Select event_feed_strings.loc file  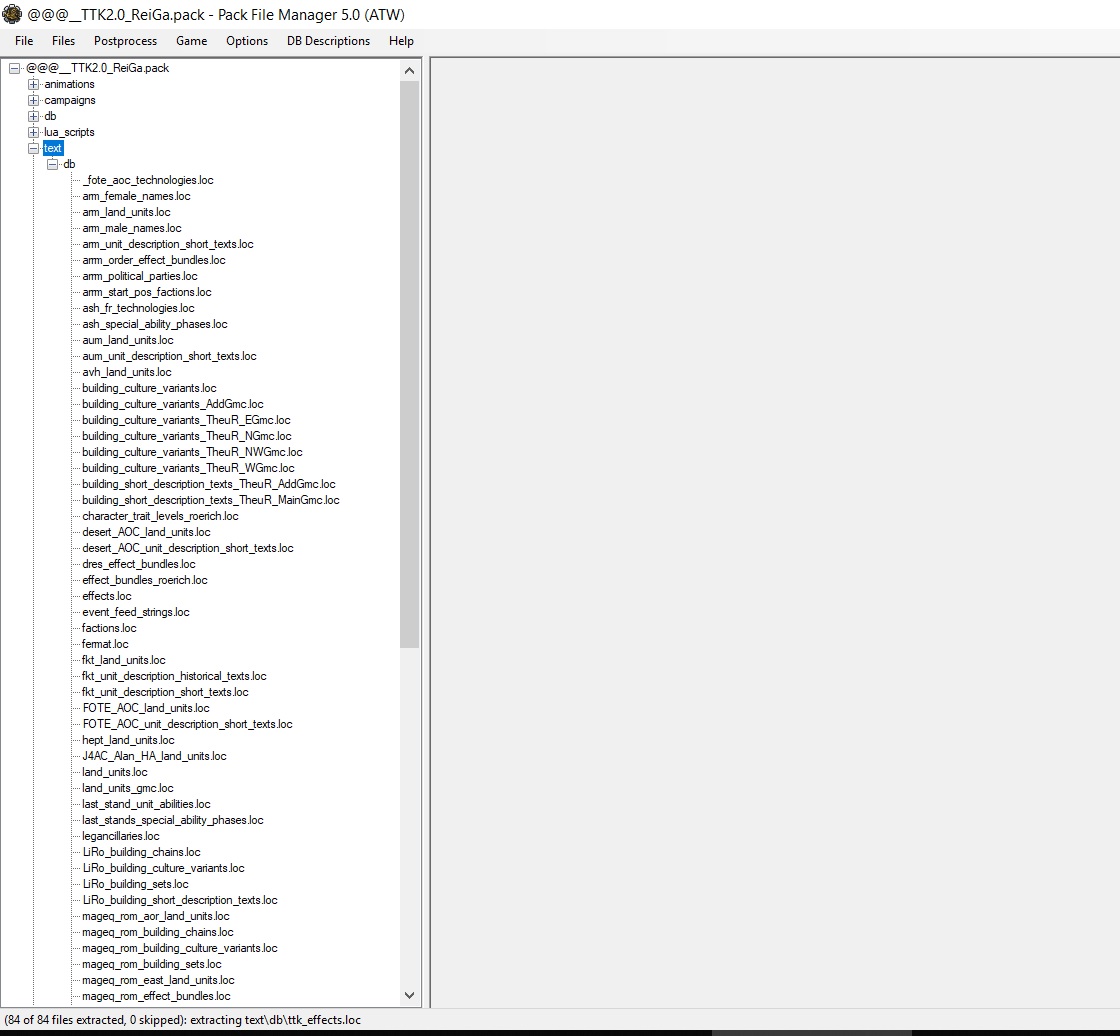[136, 612]
